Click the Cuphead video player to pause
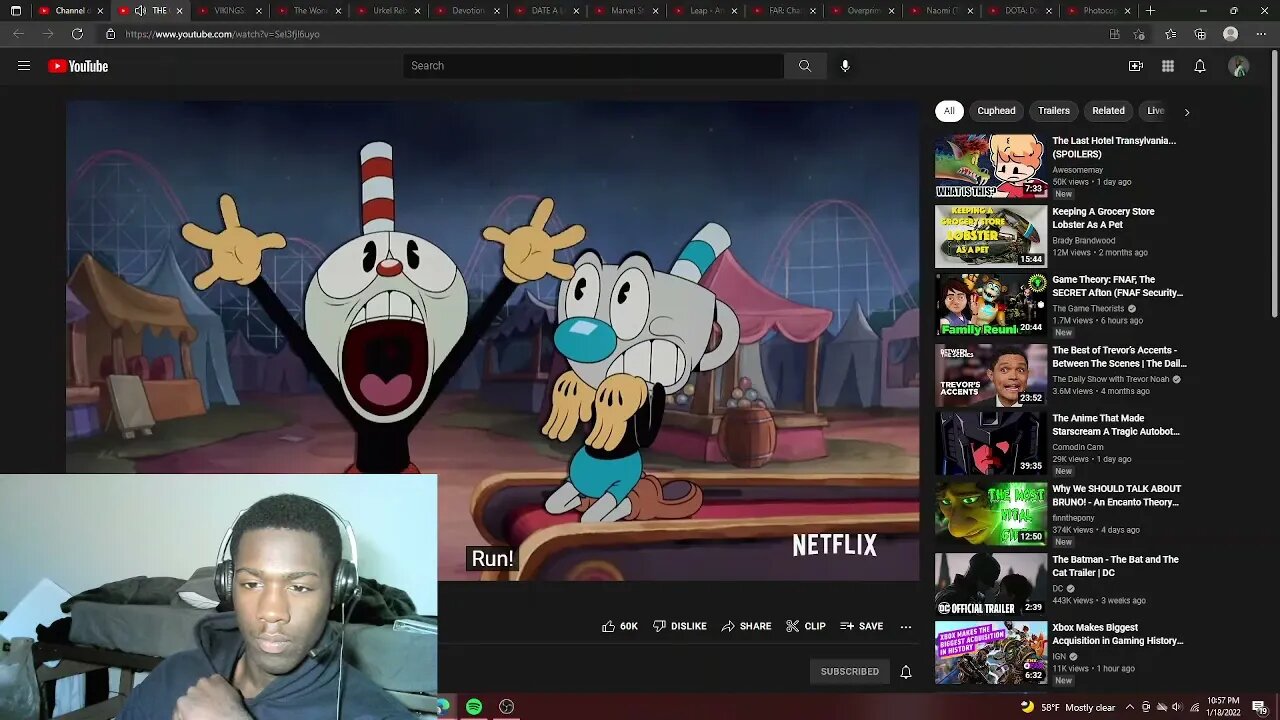The width and height of the screenshot is (1280, 720). pyautogui.click(x=493, y=340)
